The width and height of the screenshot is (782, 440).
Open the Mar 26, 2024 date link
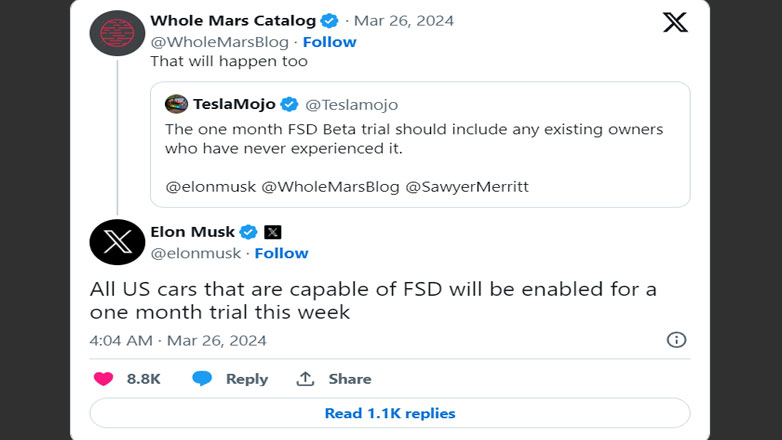(x=405, y=20)
